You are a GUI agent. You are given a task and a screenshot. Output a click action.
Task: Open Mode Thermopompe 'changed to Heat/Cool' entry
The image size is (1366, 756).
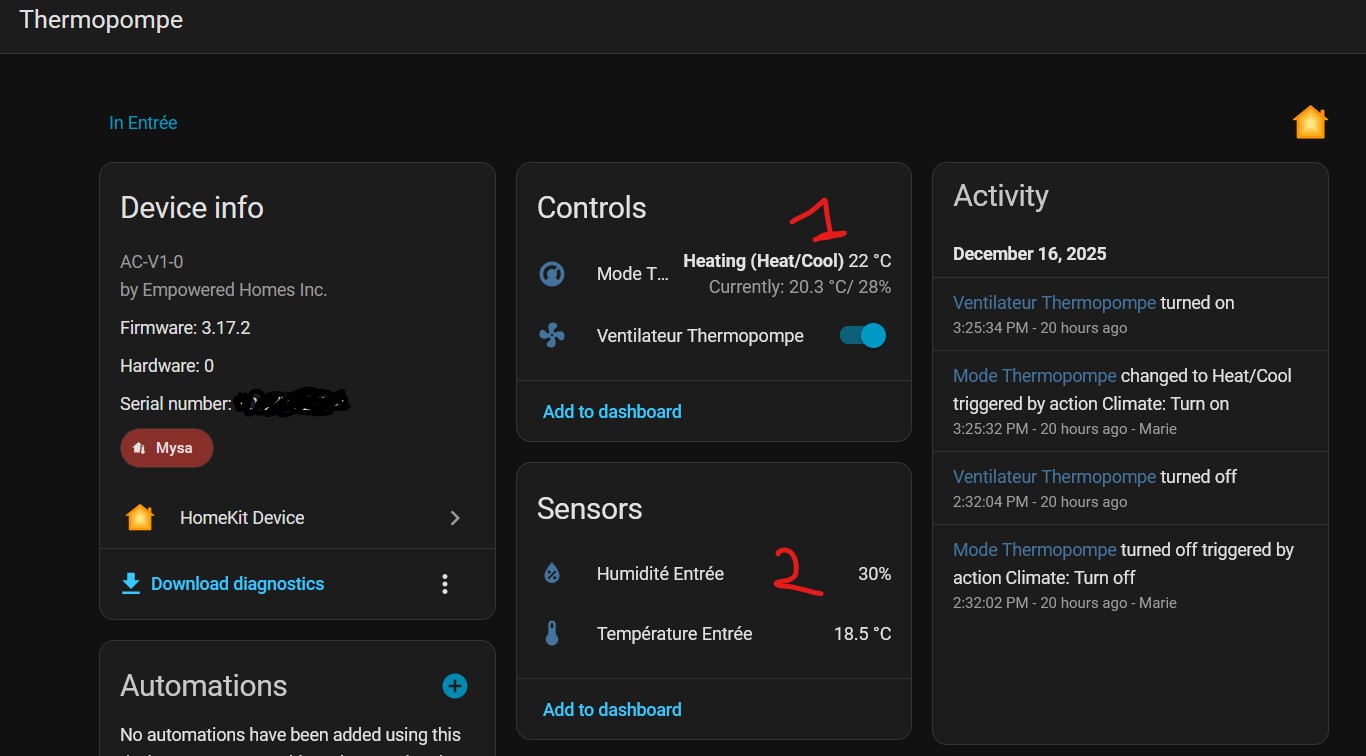point(1034,376)
